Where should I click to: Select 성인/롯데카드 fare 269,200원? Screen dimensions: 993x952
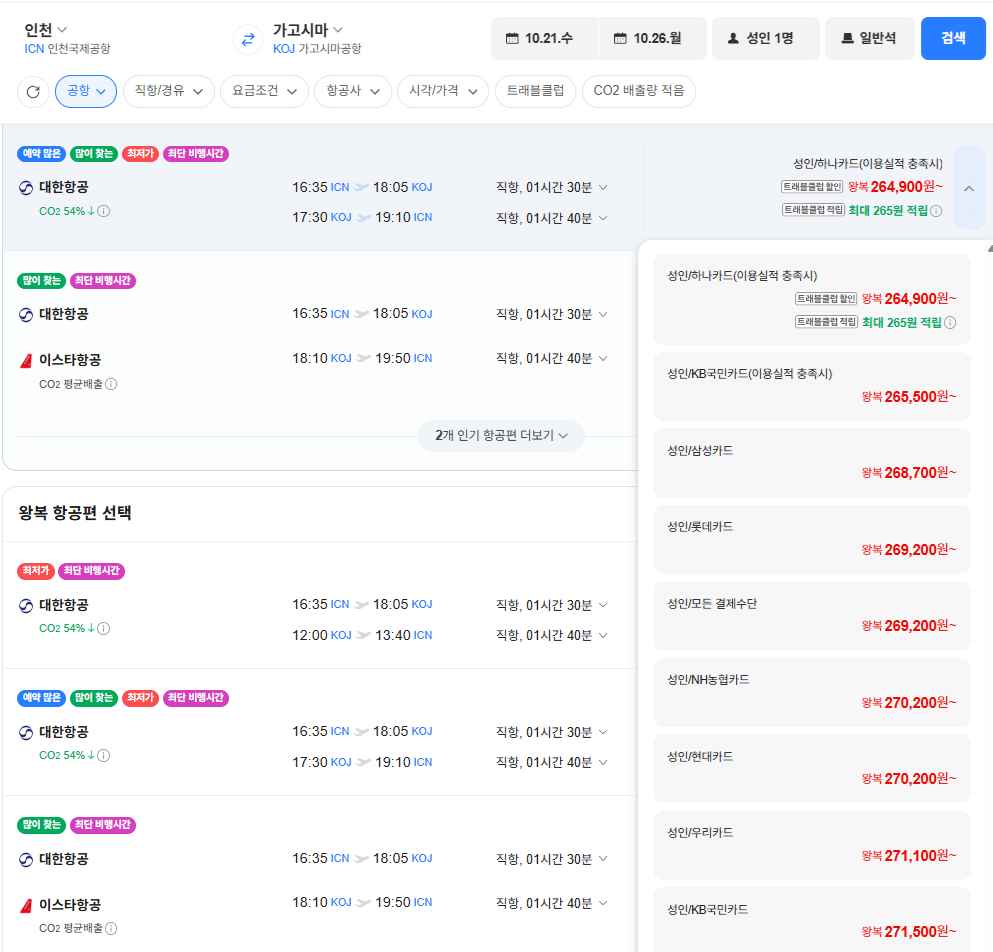[x=812, y=539]
